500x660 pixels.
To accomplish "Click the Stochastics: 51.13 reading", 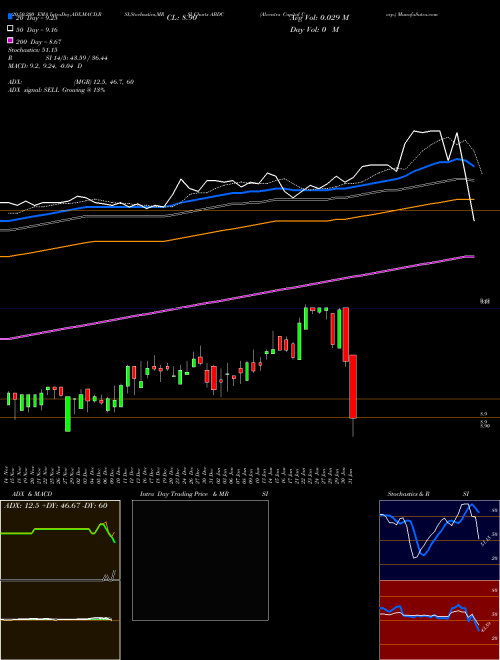I will click(x=32, y=50).
